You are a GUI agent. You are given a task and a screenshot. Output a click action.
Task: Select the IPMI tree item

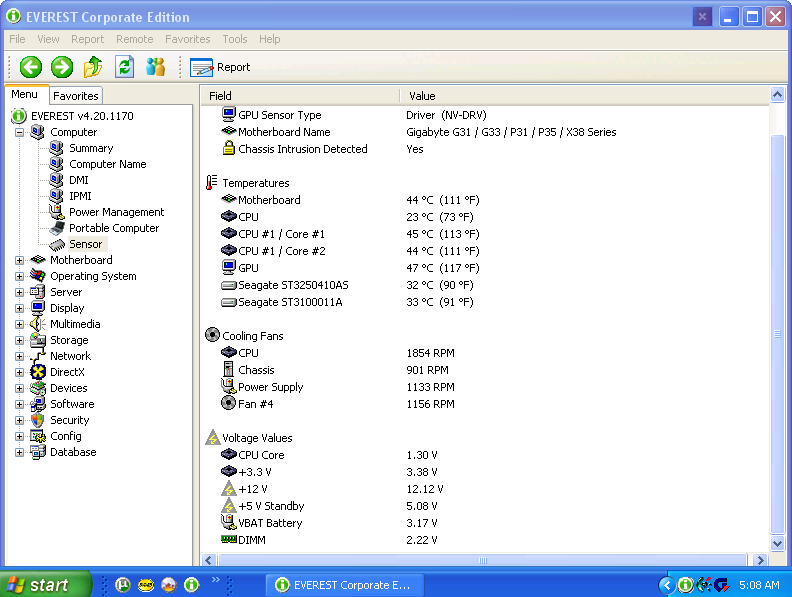[x=80, y=196]
